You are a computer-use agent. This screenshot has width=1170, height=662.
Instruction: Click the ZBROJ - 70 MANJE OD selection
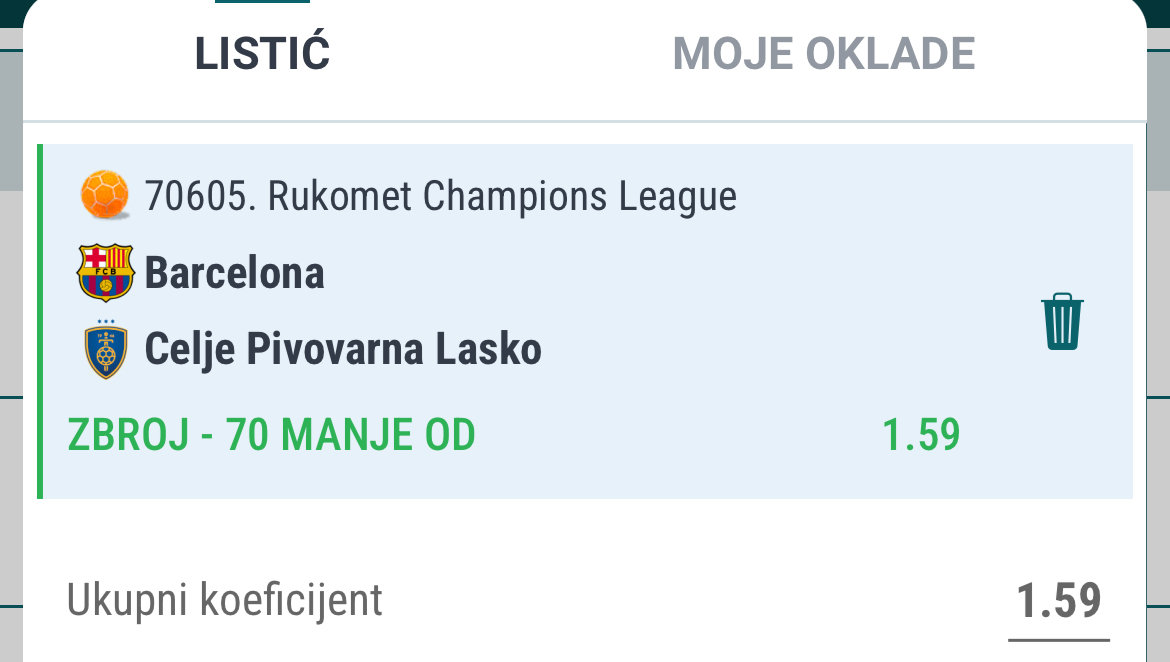271,435
